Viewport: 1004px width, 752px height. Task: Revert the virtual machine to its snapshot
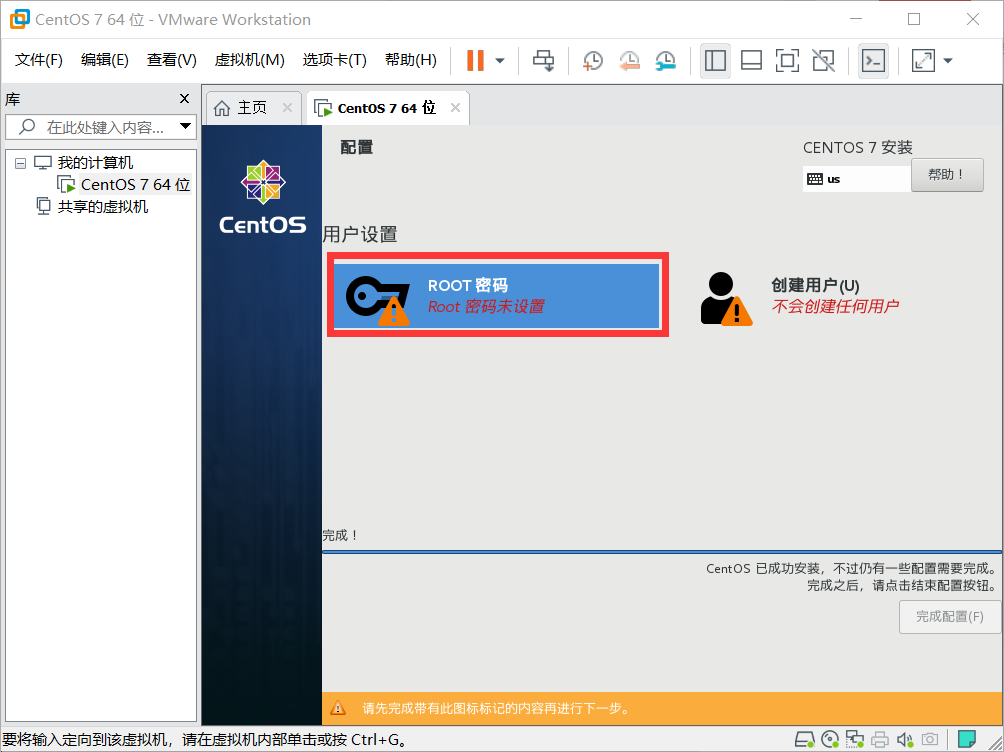point(629,61)
